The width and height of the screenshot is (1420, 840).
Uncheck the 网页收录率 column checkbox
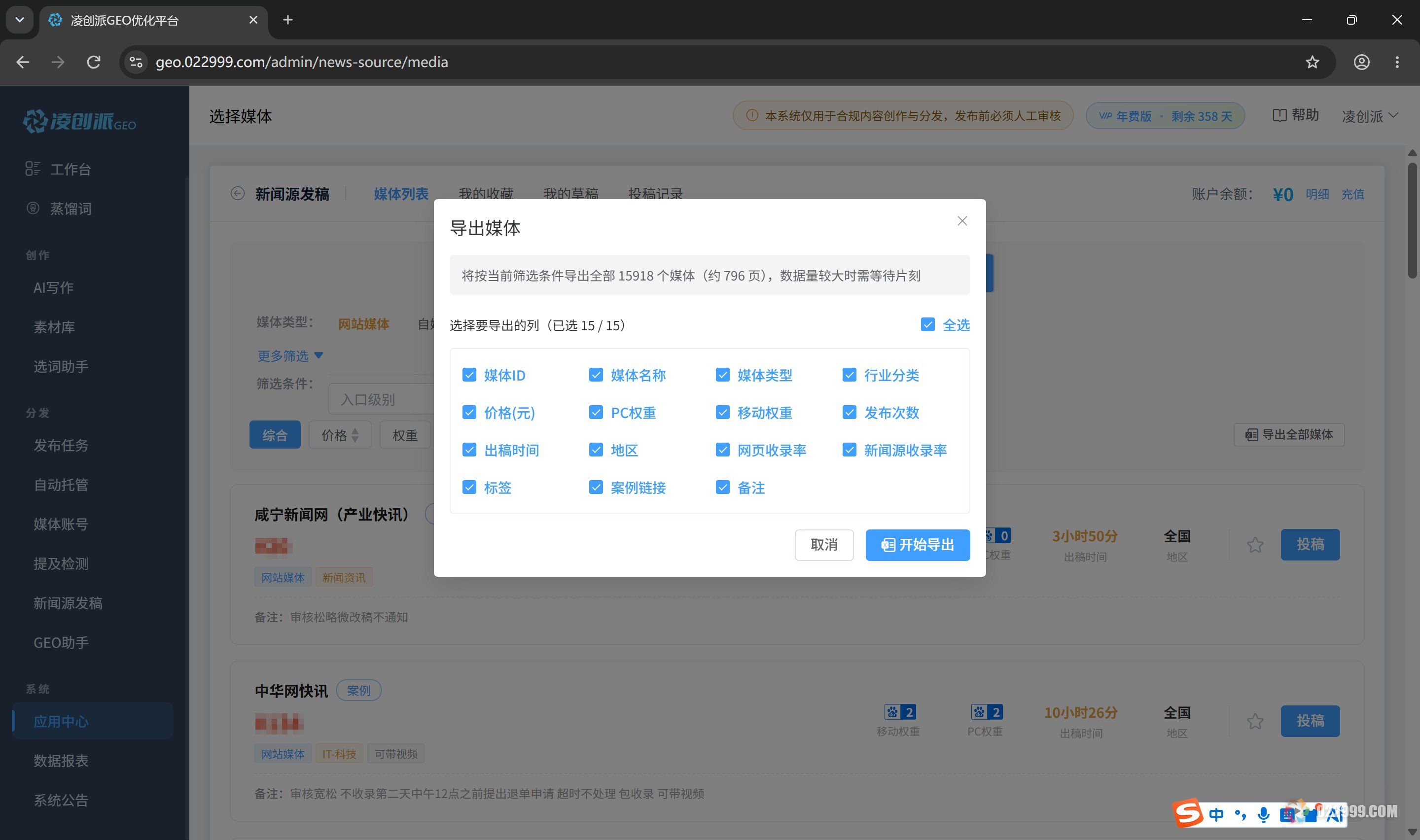723,450
